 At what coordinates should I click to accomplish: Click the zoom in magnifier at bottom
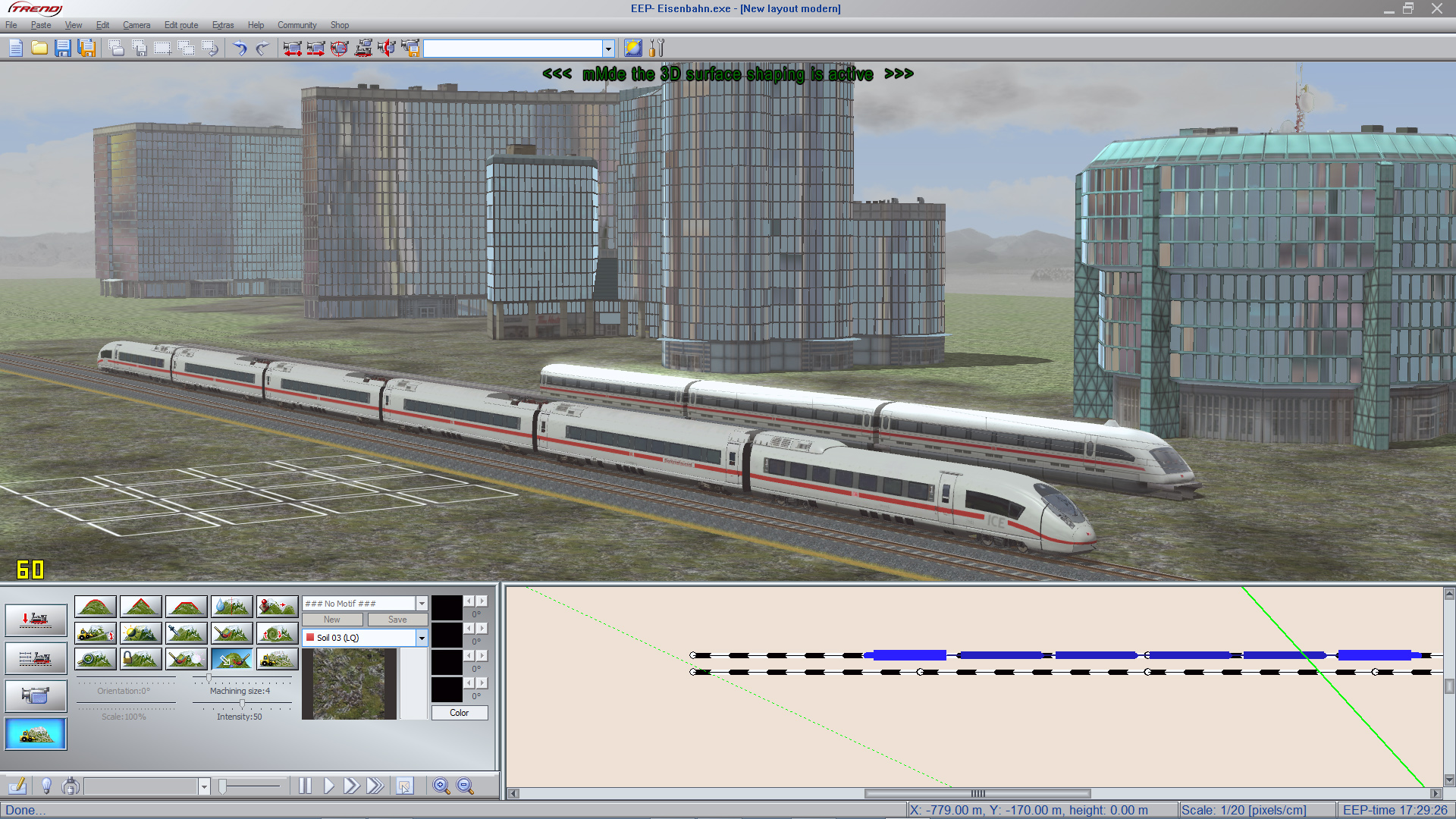[441, 786]
